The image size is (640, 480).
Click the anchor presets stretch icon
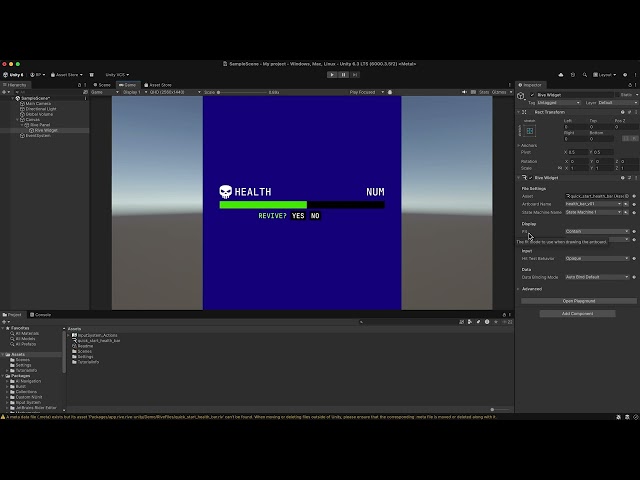[x=529, y=131]
